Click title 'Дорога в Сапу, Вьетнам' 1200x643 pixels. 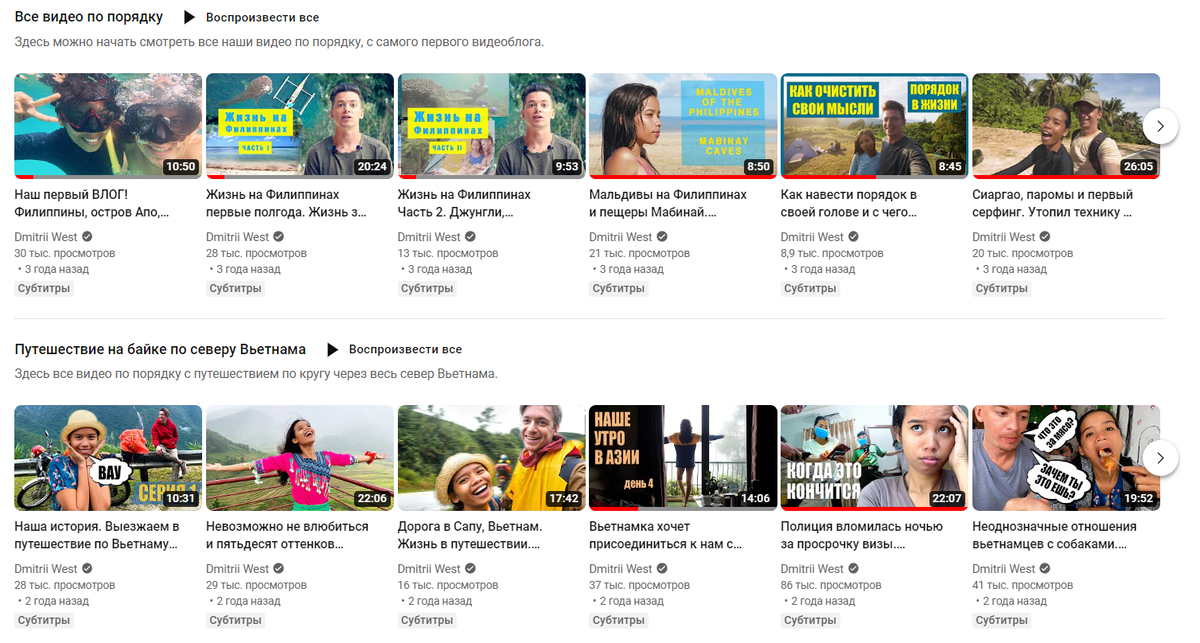[470, 535]
